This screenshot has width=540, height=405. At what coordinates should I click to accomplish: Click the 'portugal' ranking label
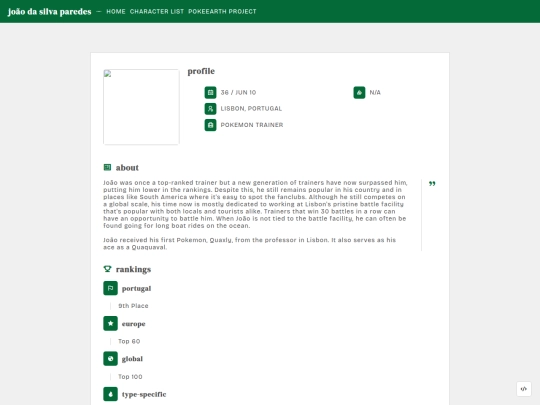(136, 289)
